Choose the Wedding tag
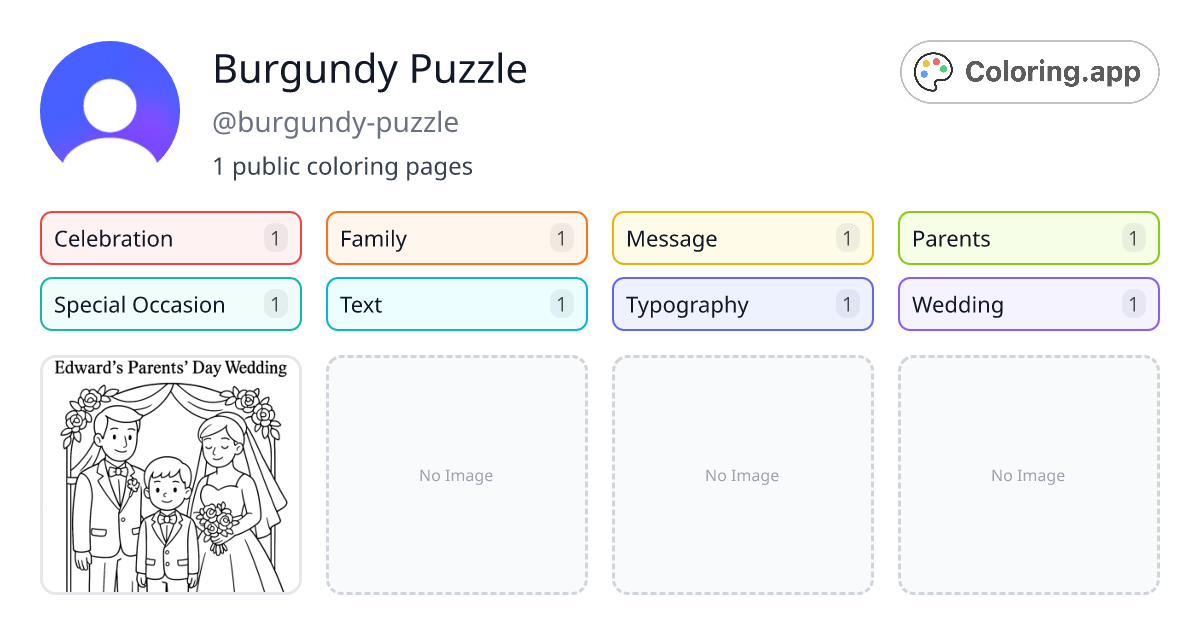 1028,304
